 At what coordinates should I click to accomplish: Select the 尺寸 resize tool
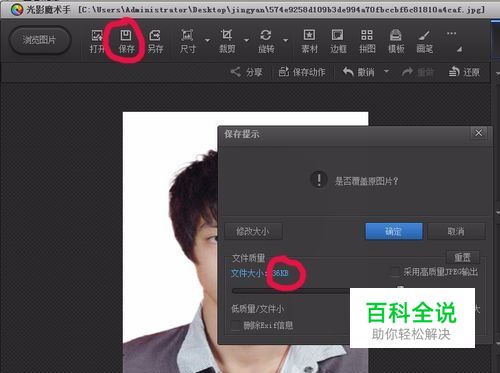pos(188,41)
